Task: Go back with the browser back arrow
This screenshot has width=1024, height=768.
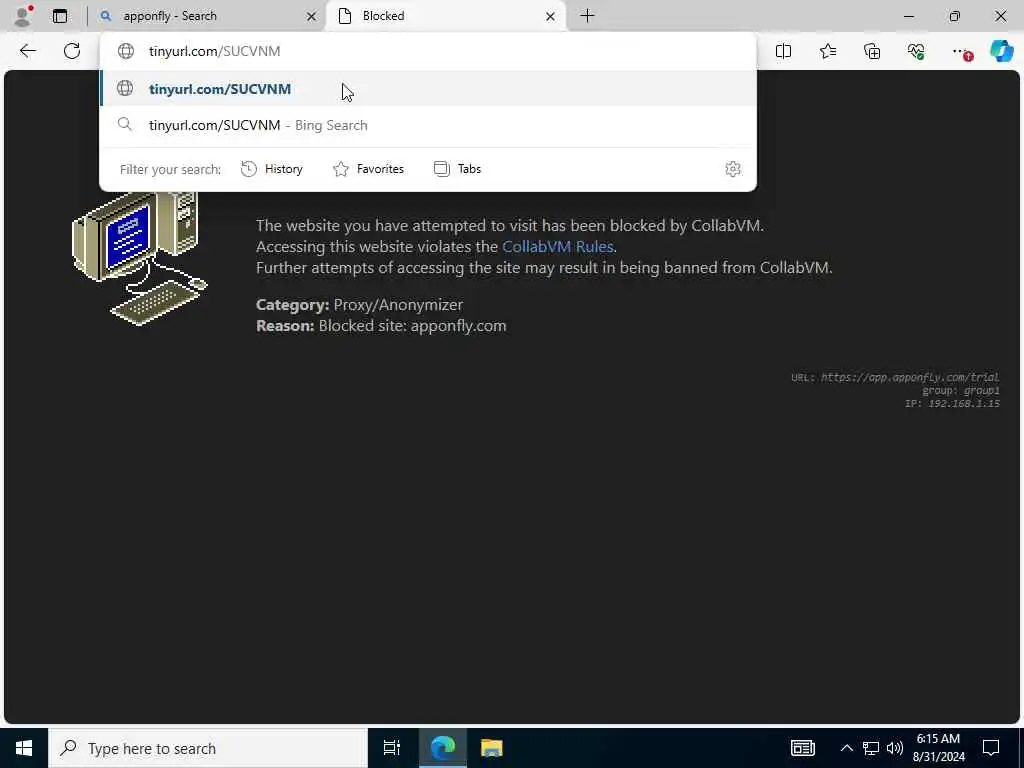Action: (27, 51)
